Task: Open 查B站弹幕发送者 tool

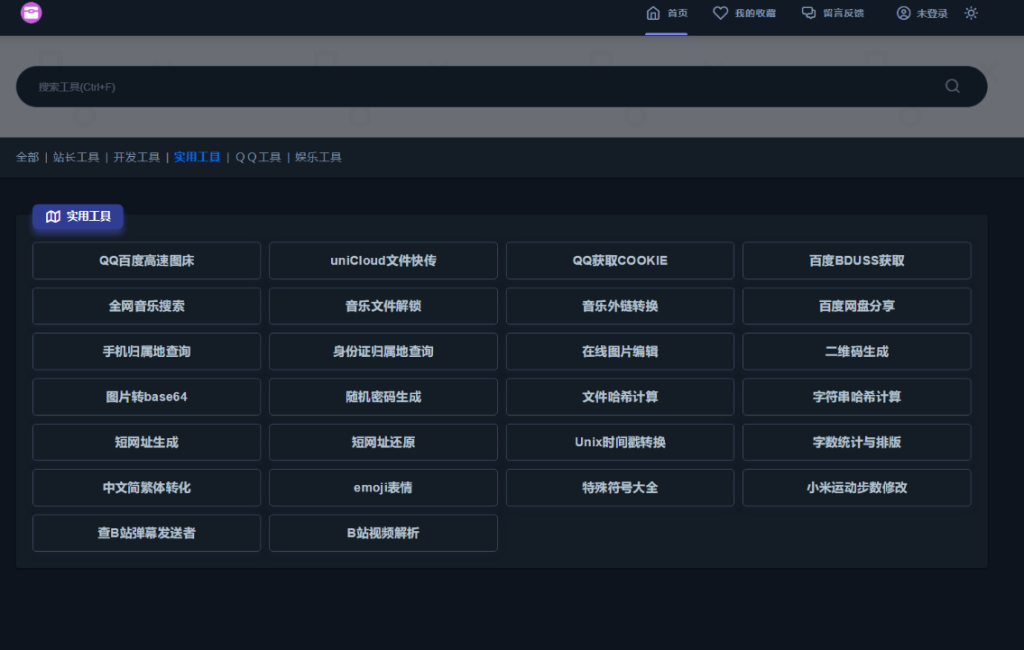Action: tap(146, 533)
